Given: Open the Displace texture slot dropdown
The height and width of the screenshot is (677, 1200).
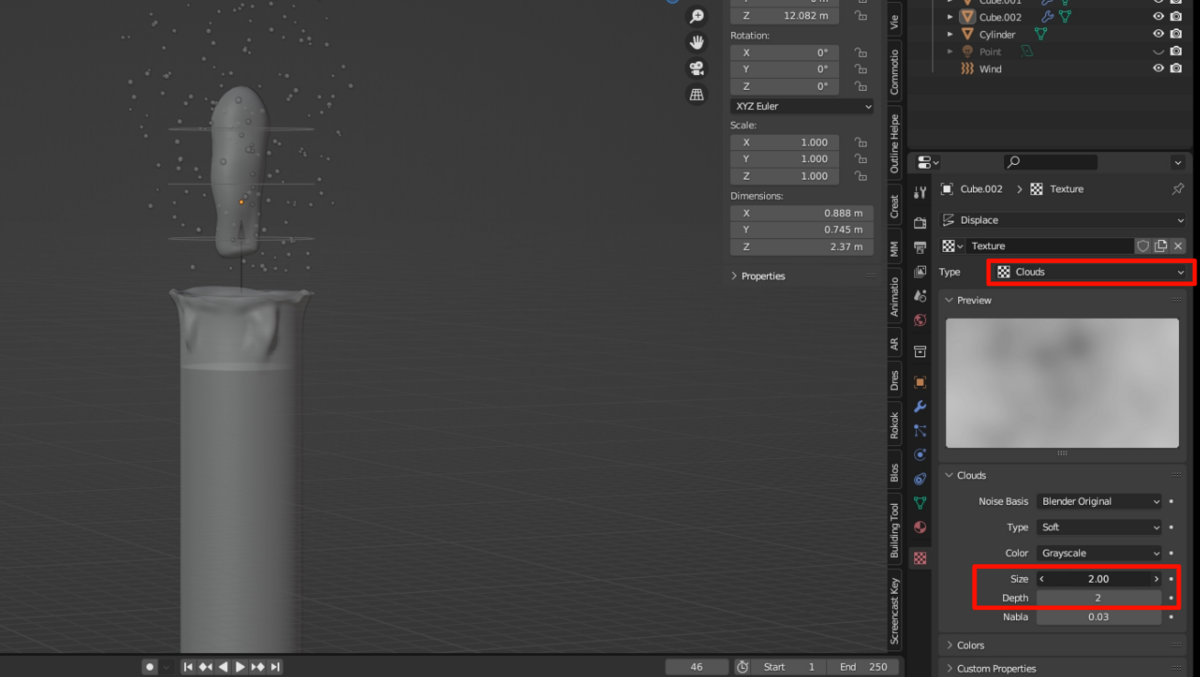Looking at the screenshot, I should tap(1064, 220).
